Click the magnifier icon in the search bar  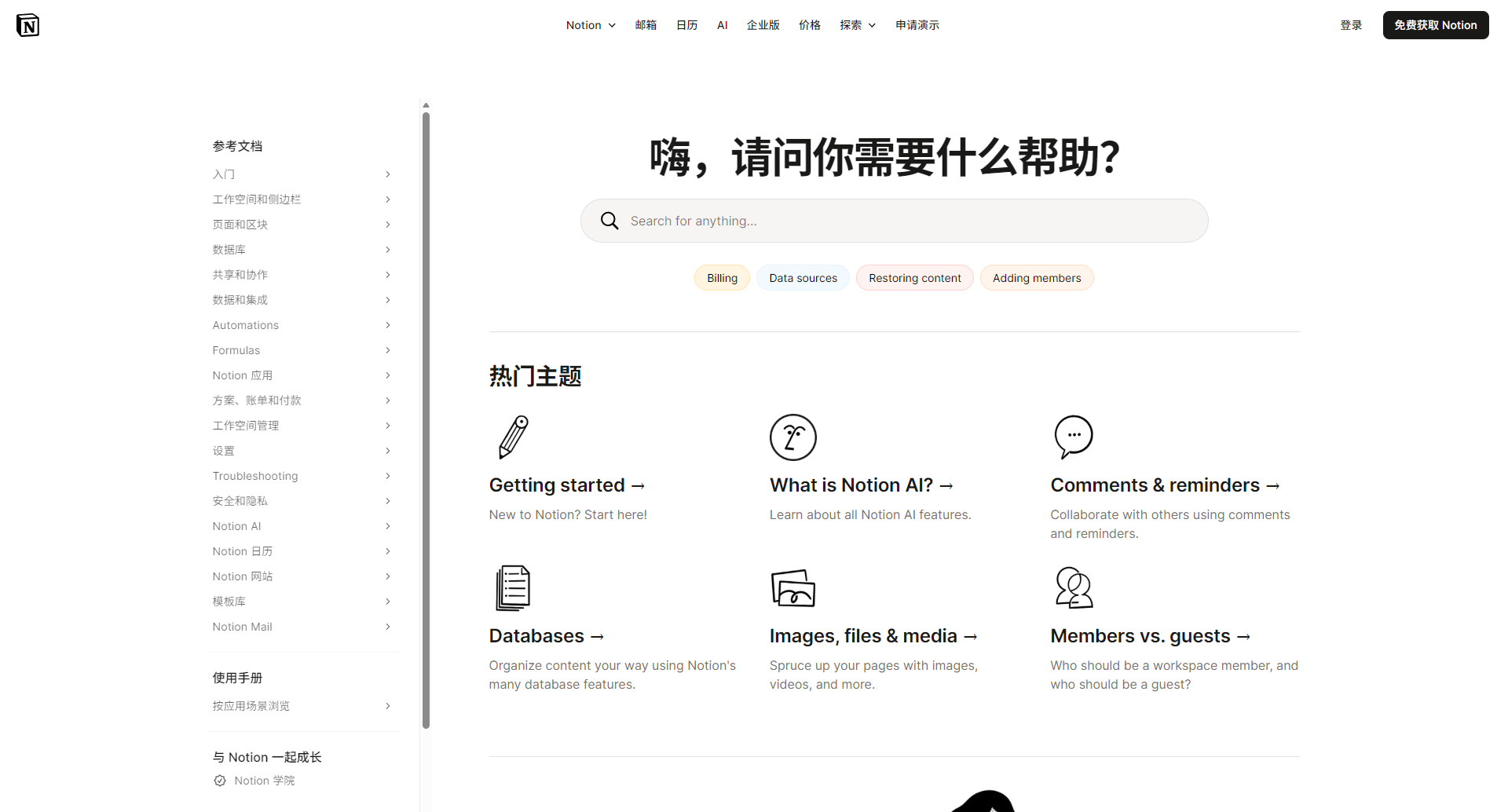609,221
